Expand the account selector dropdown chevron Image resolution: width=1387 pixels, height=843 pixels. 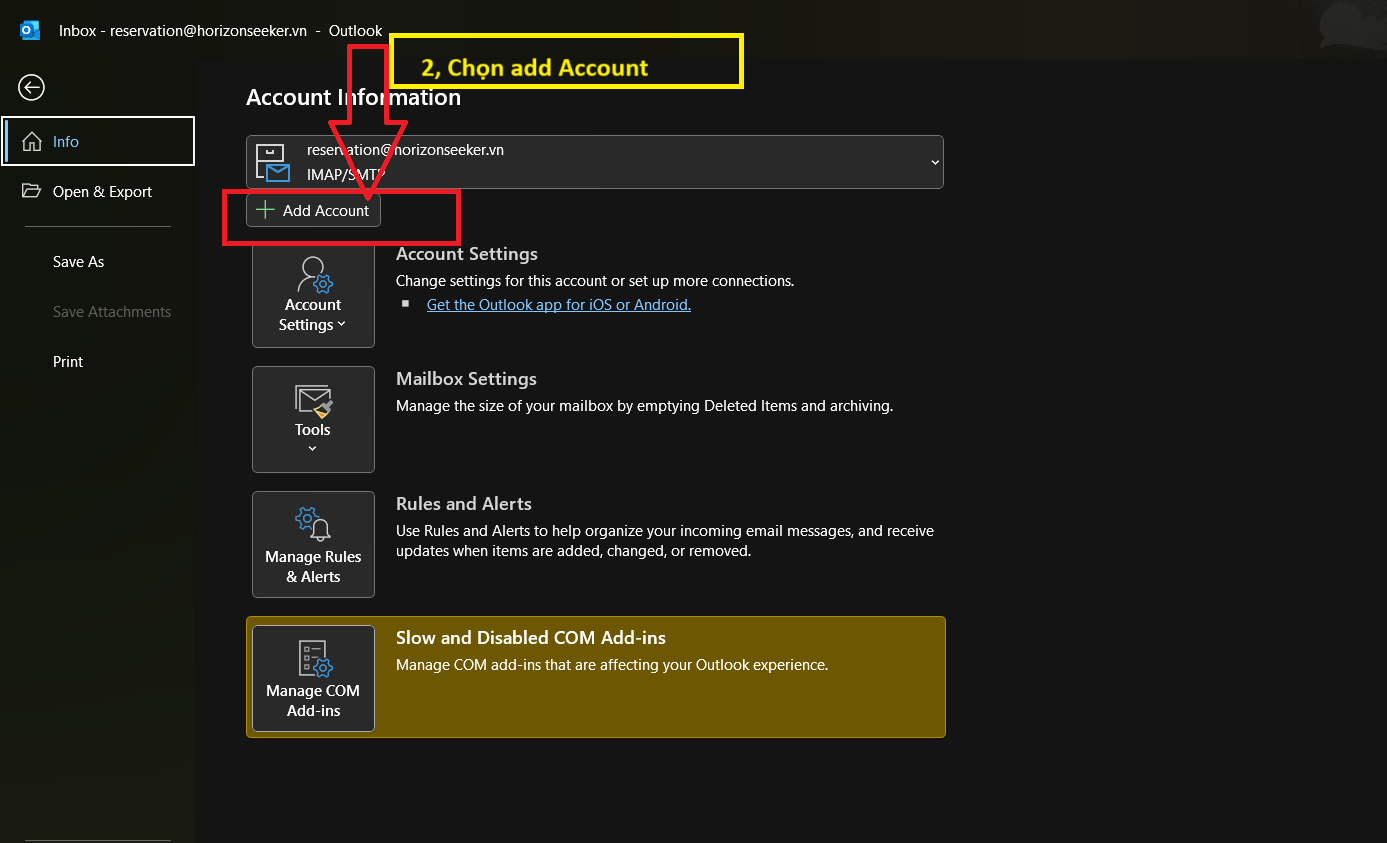click(935, 162)
